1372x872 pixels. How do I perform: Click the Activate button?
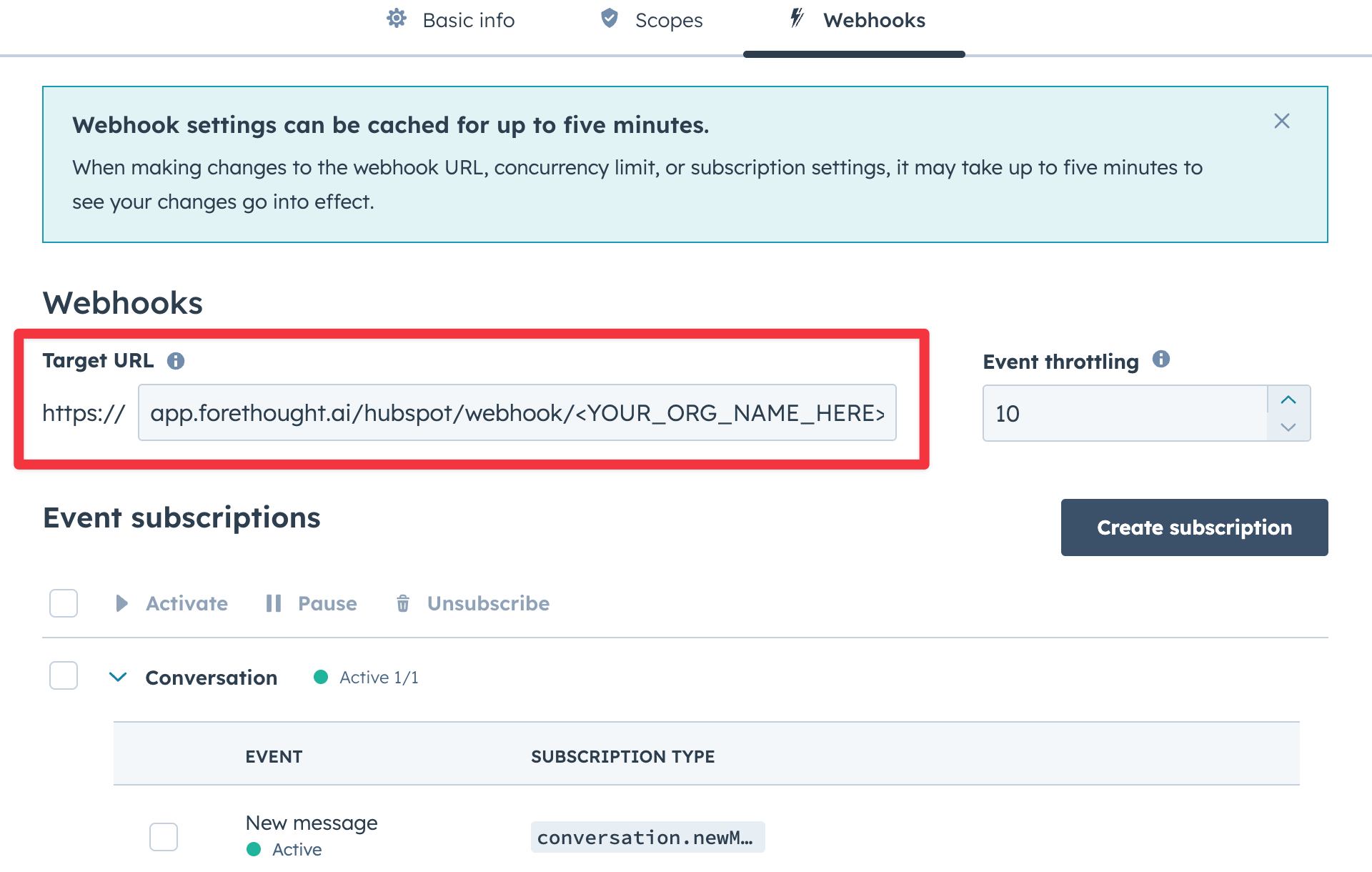(x=171, y=603)
